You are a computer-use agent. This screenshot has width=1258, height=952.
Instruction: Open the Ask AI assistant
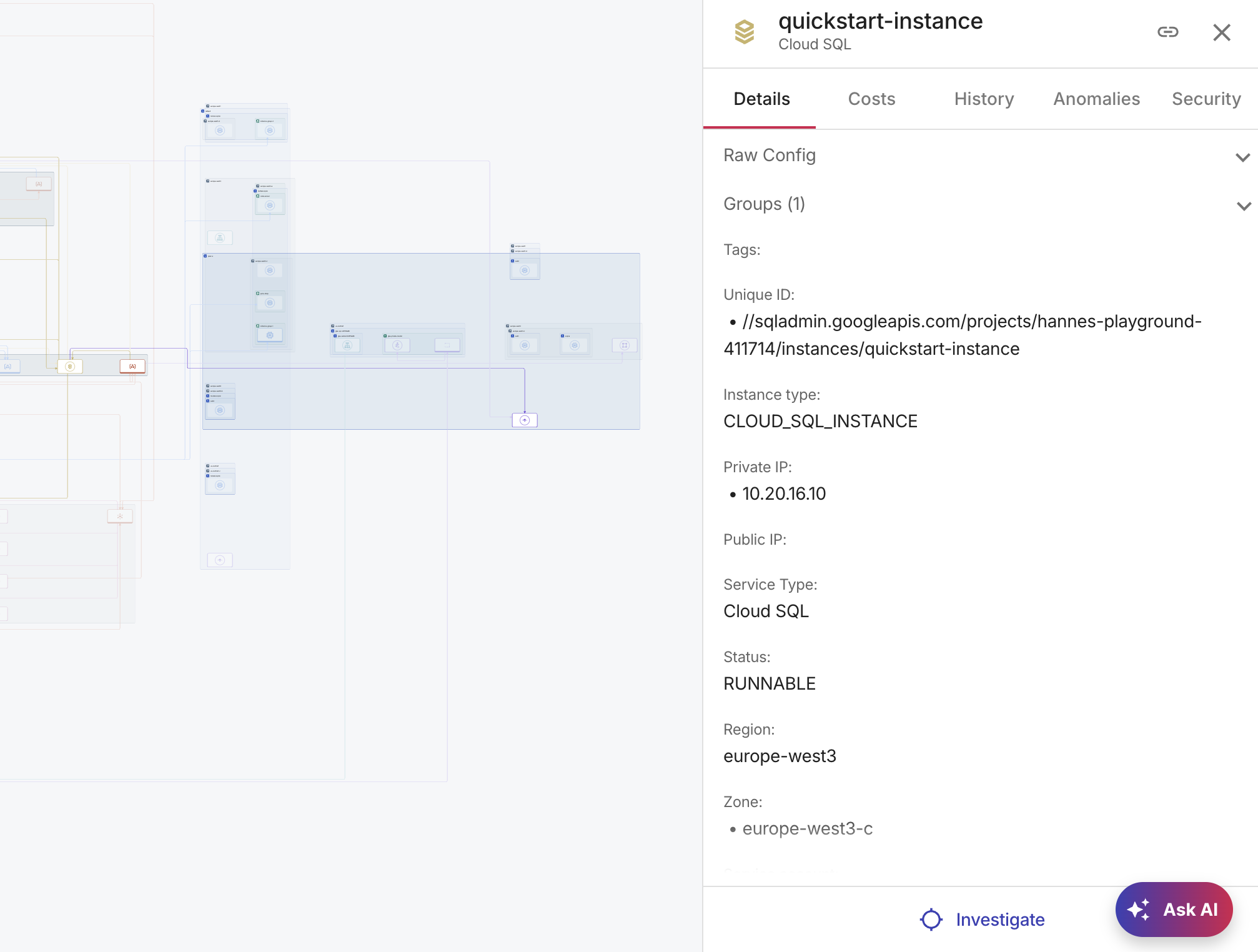(x=1174, y=910)
